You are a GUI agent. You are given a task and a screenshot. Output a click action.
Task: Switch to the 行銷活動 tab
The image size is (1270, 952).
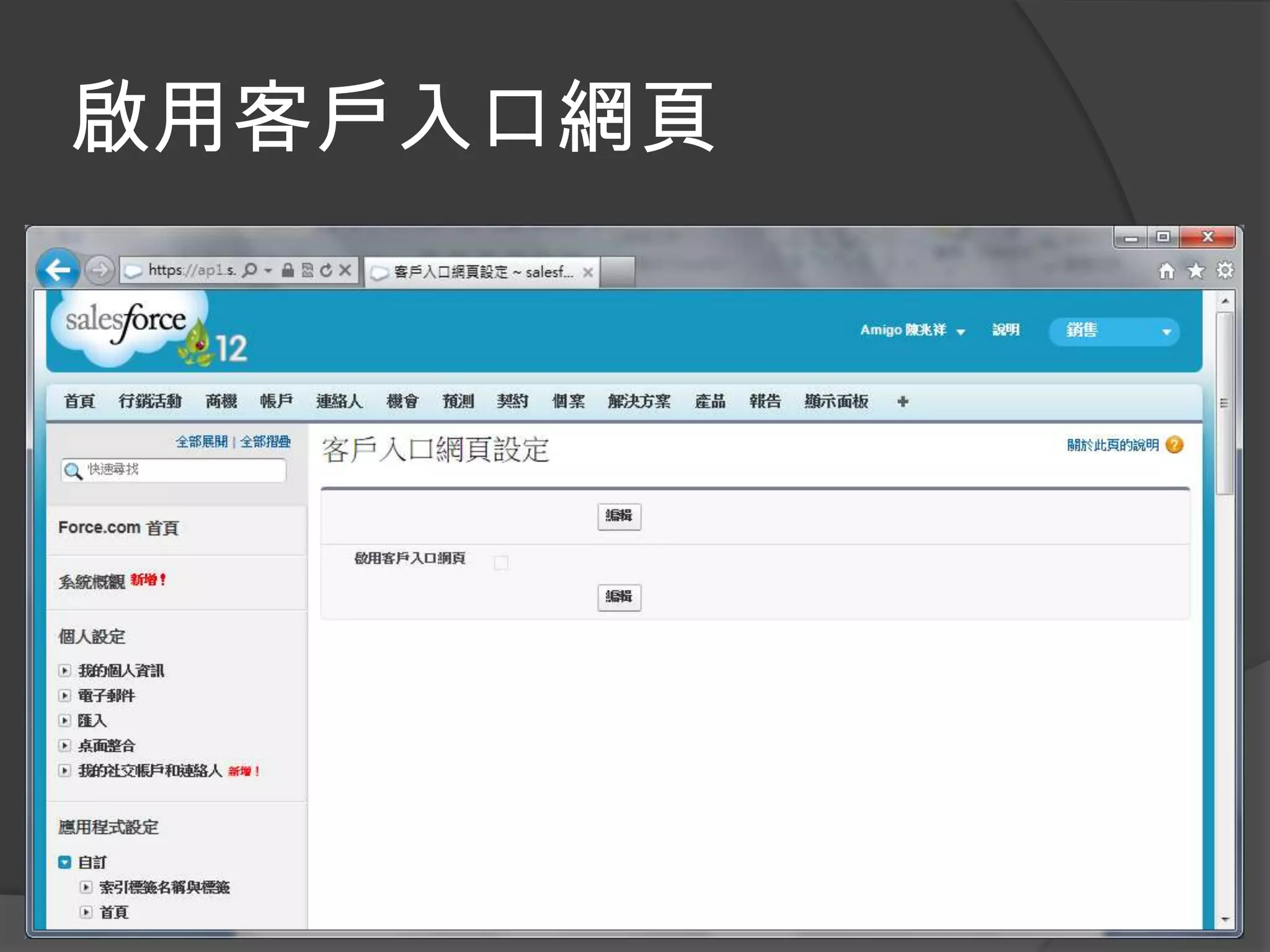150,402
